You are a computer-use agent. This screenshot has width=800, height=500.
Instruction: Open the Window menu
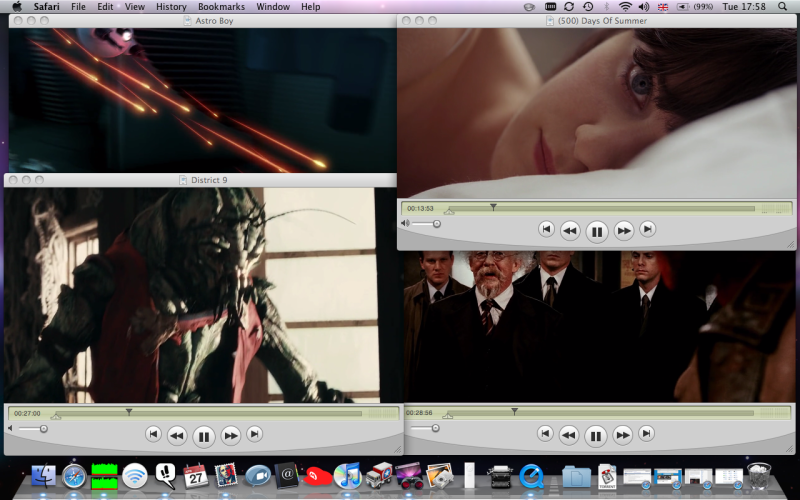[x=273, y=7]
